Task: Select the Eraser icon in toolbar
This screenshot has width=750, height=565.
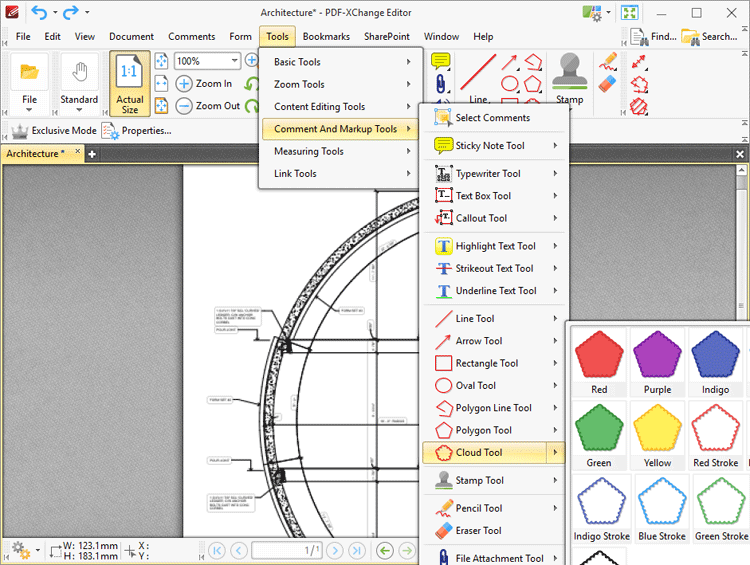Action: [x=608, y=84]
